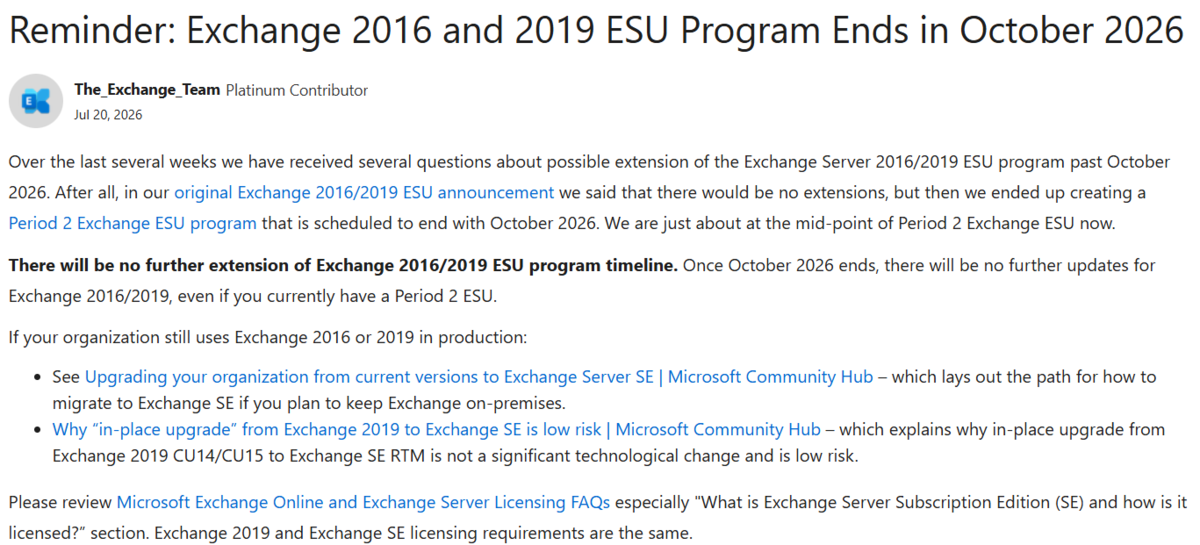Click the second bullet point marker
Screen dimensions: 1200x545
coord(39,430)
